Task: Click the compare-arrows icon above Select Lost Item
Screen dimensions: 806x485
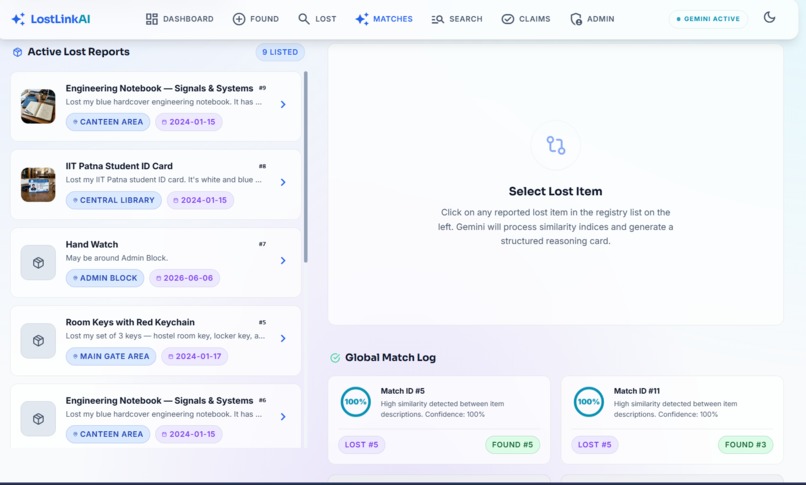Action: [556, 145]
